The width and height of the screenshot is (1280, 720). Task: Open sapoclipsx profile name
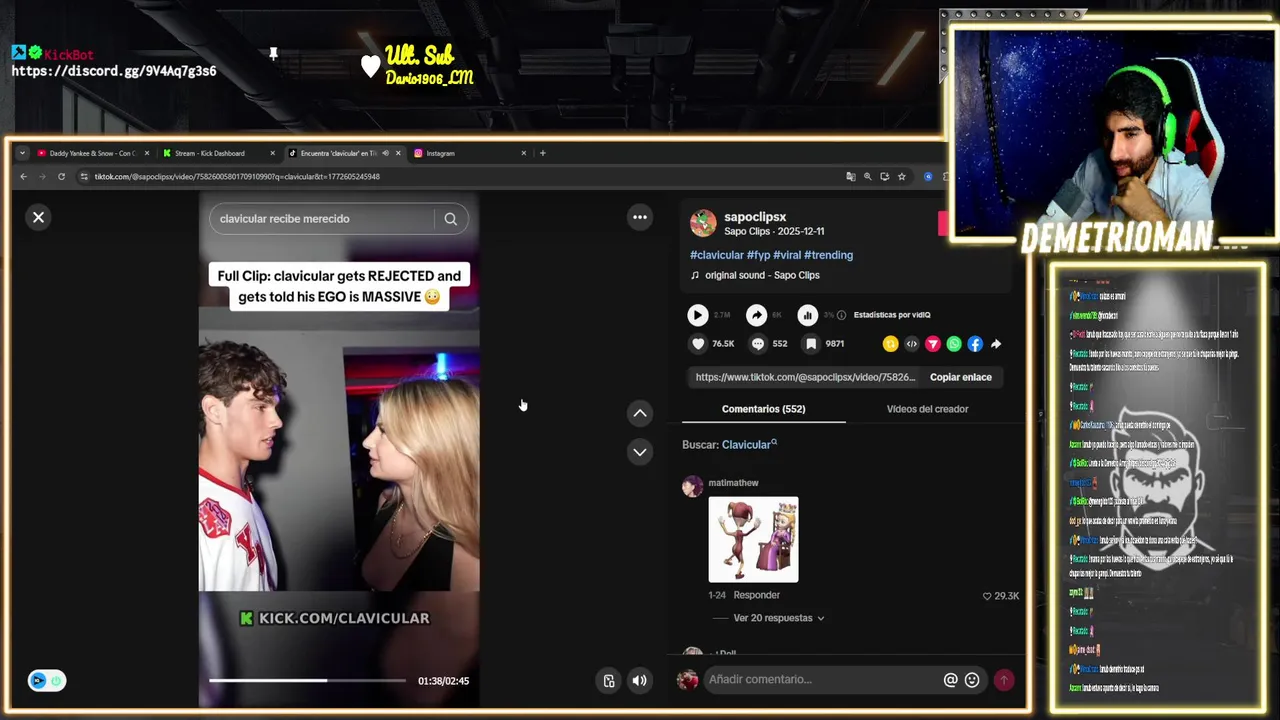755,217
